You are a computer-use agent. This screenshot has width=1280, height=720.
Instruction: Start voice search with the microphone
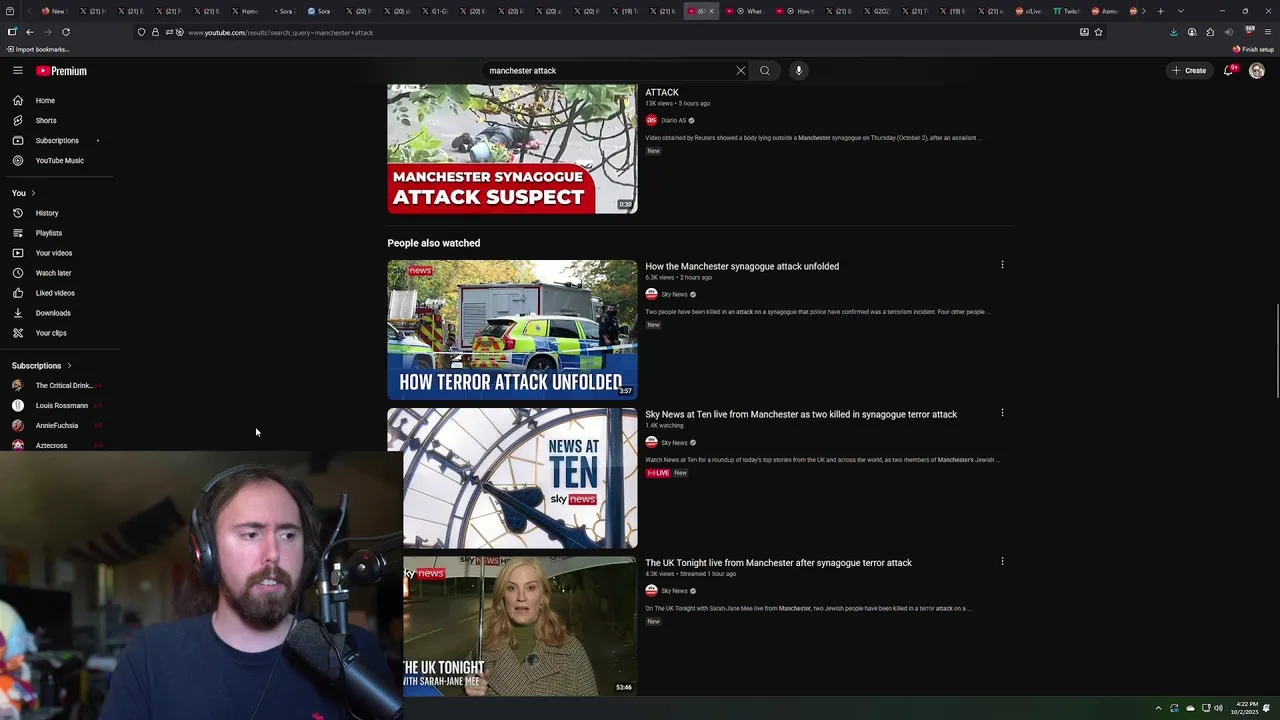(798, 71)
